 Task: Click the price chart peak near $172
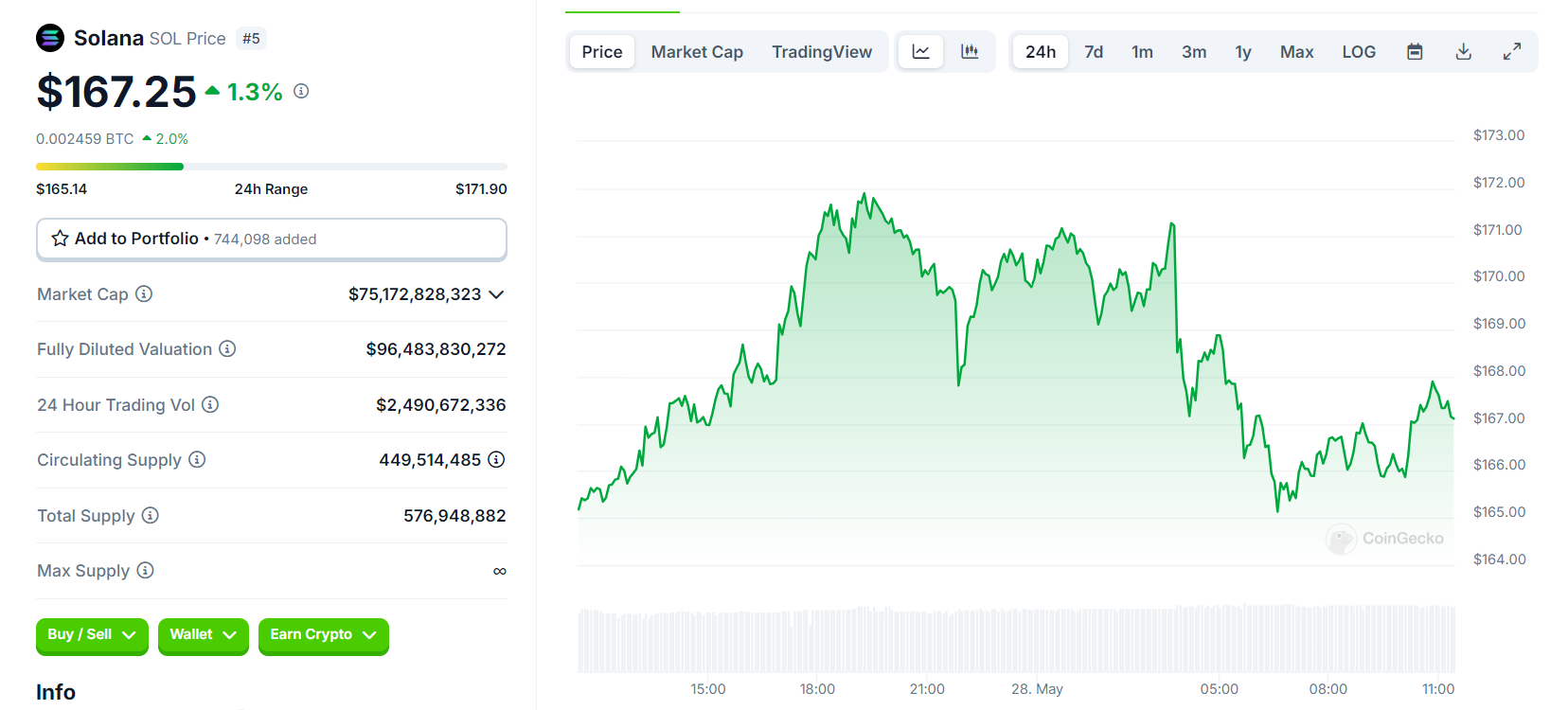tap(864, 195)
